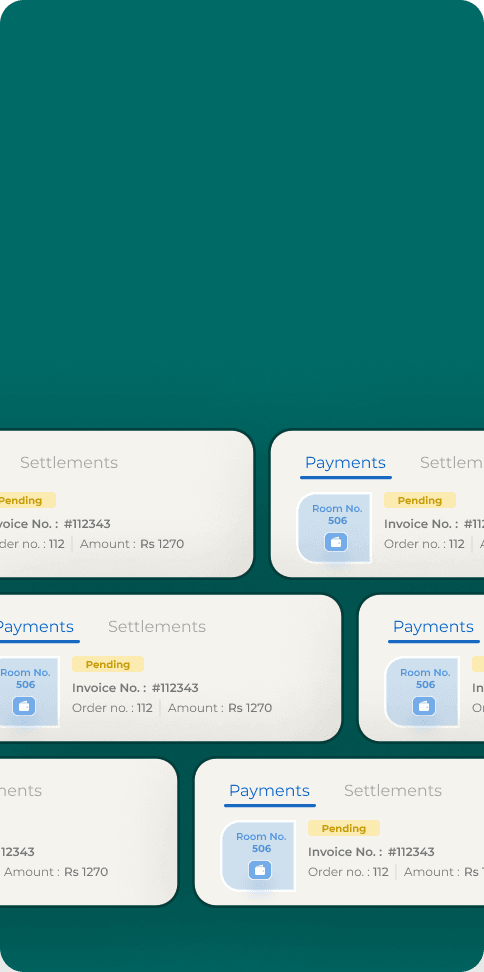
Task: Switch to Settlements tab in middle-left card
Action: 157,626
